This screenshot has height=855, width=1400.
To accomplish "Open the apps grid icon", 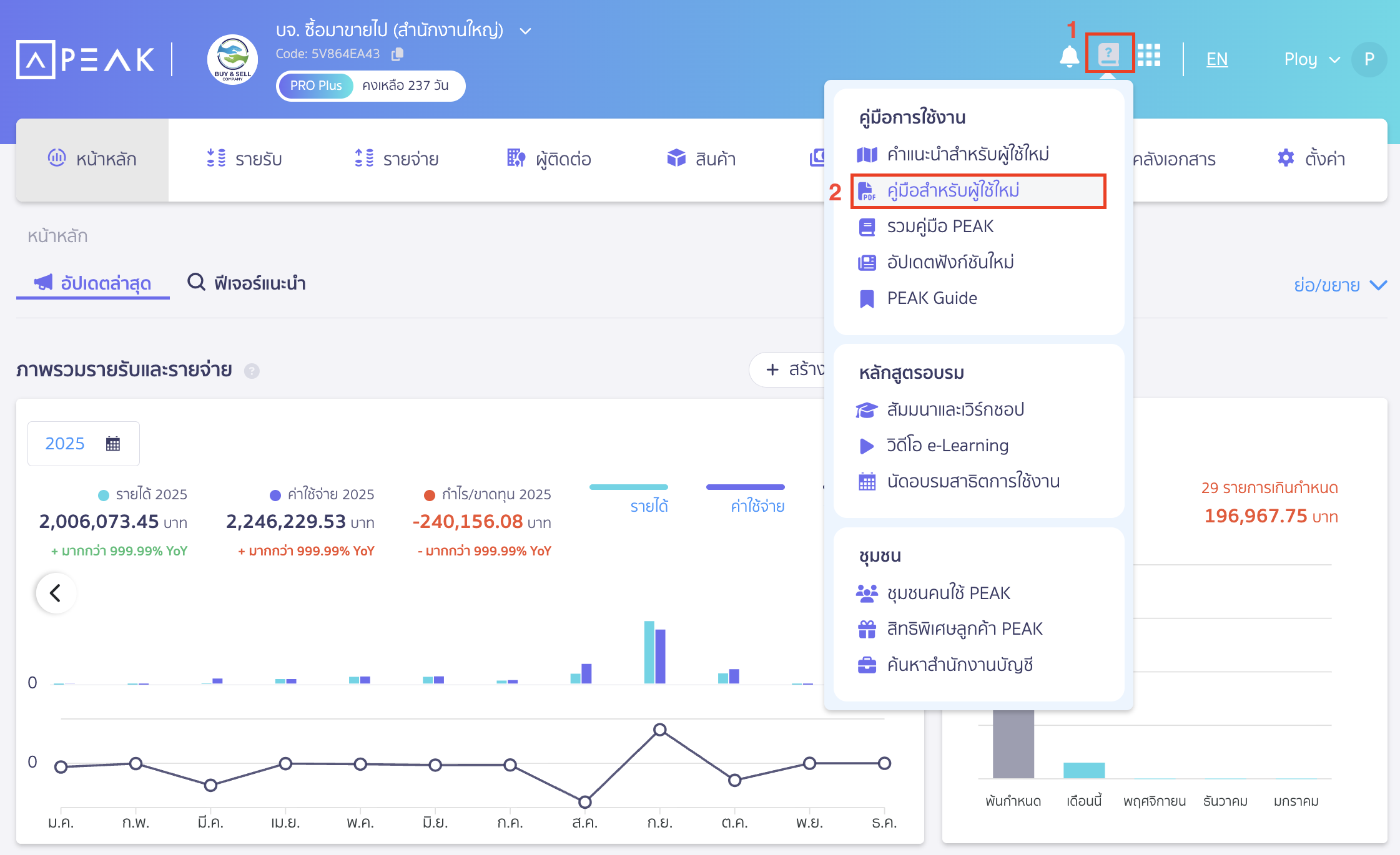I will [x=1148, y=56].
